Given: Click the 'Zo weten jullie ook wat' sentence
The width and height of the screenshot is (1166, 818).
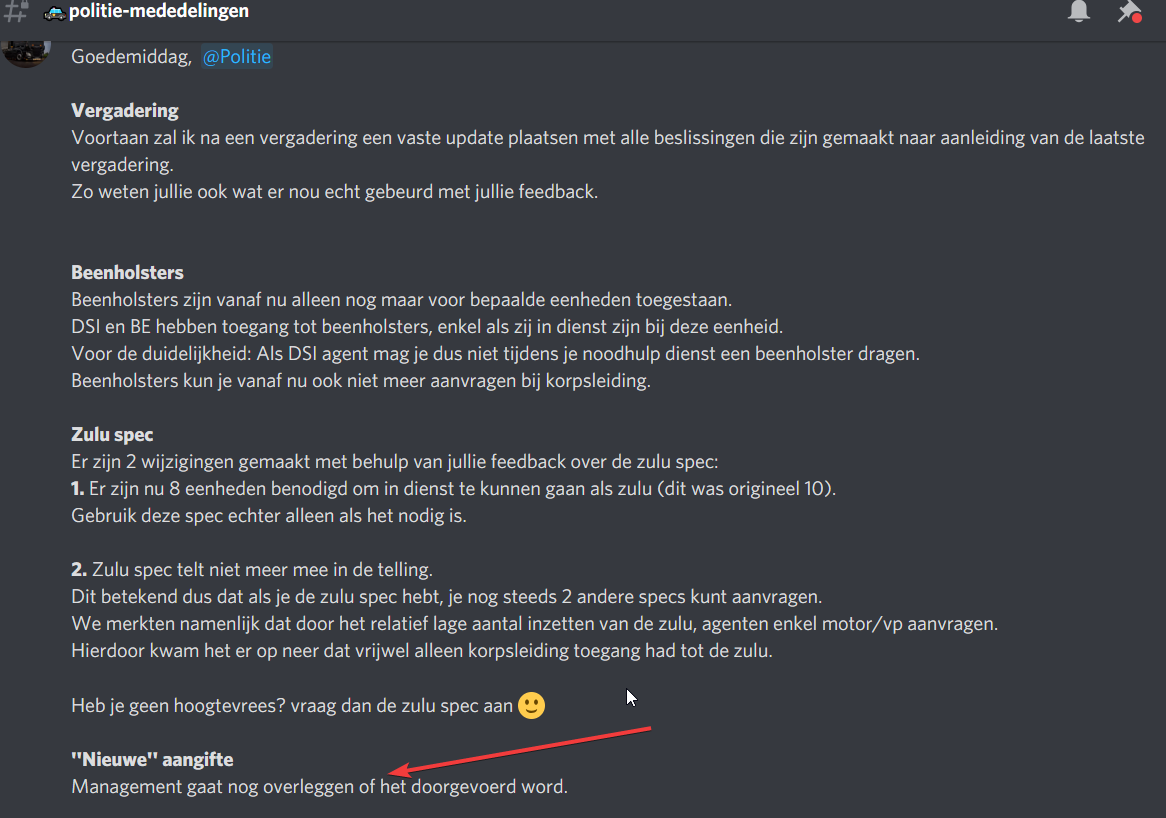Looking at the screenshot, I should click(x=335, y=192).
